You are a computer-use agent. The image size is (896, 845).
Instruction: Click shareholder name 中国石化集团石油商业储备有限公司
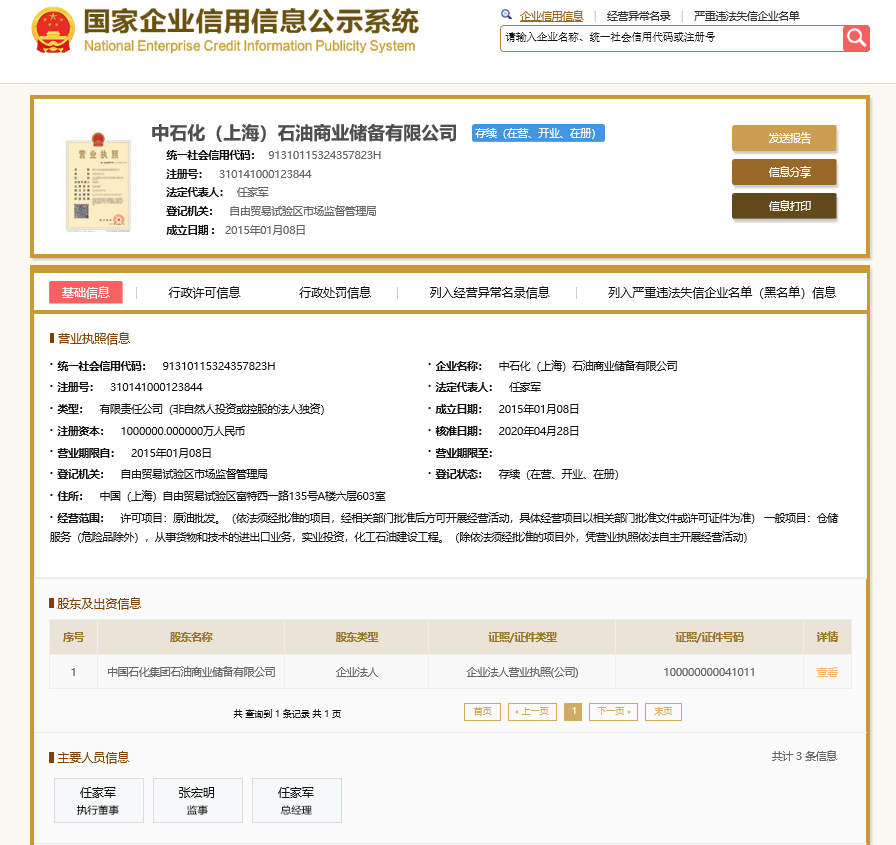(x=191, y=672)
